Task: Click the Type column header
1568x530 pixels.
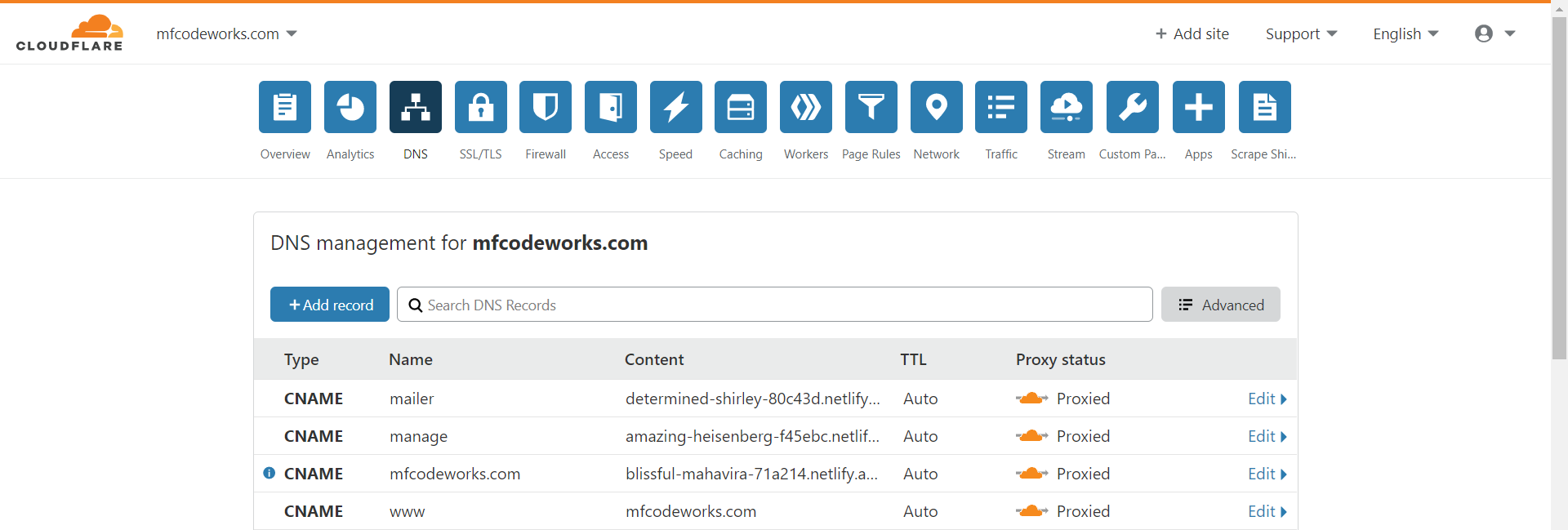Action: (x=301, y=359)
